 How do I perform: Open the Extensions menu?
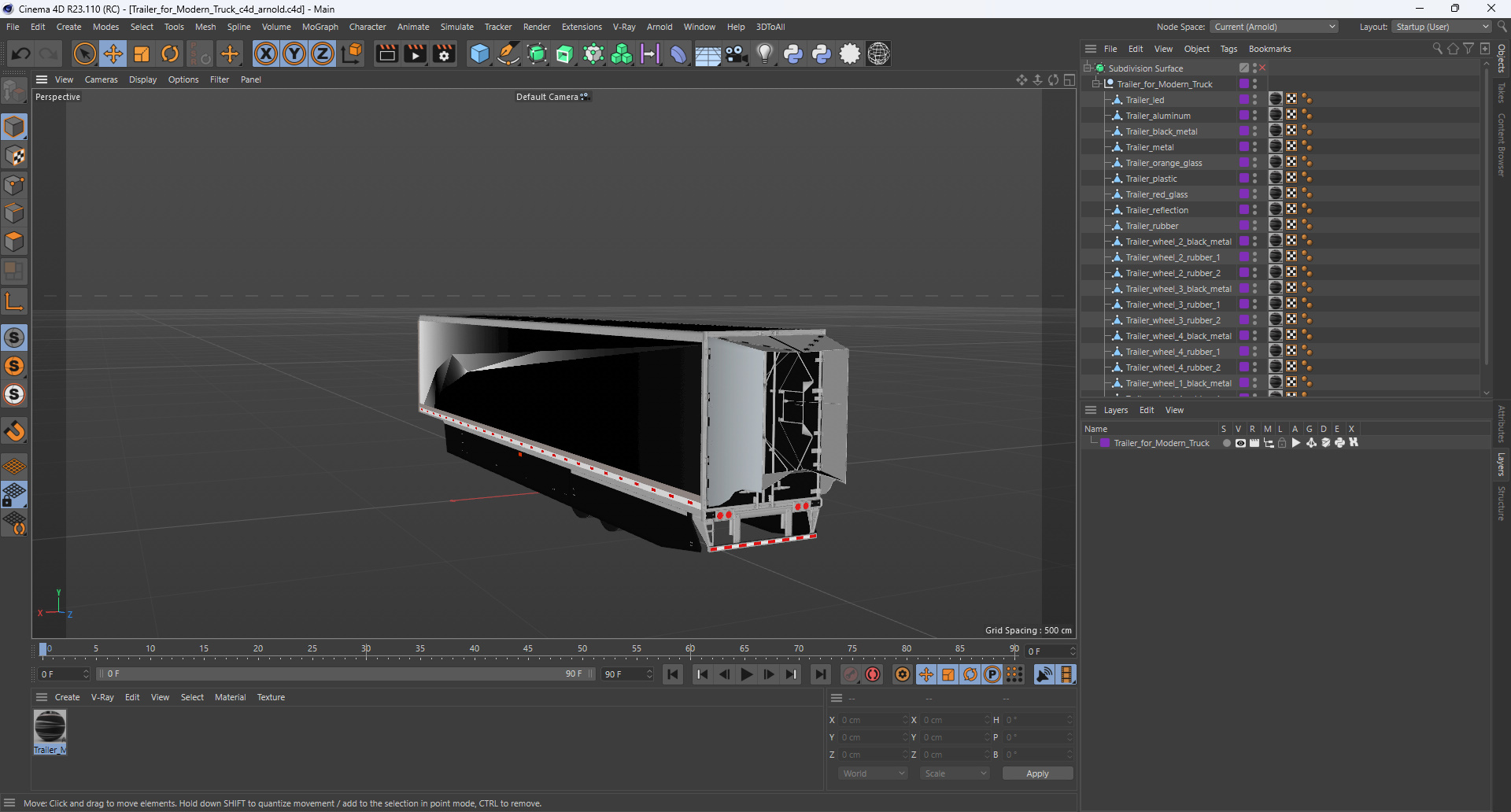582,27
